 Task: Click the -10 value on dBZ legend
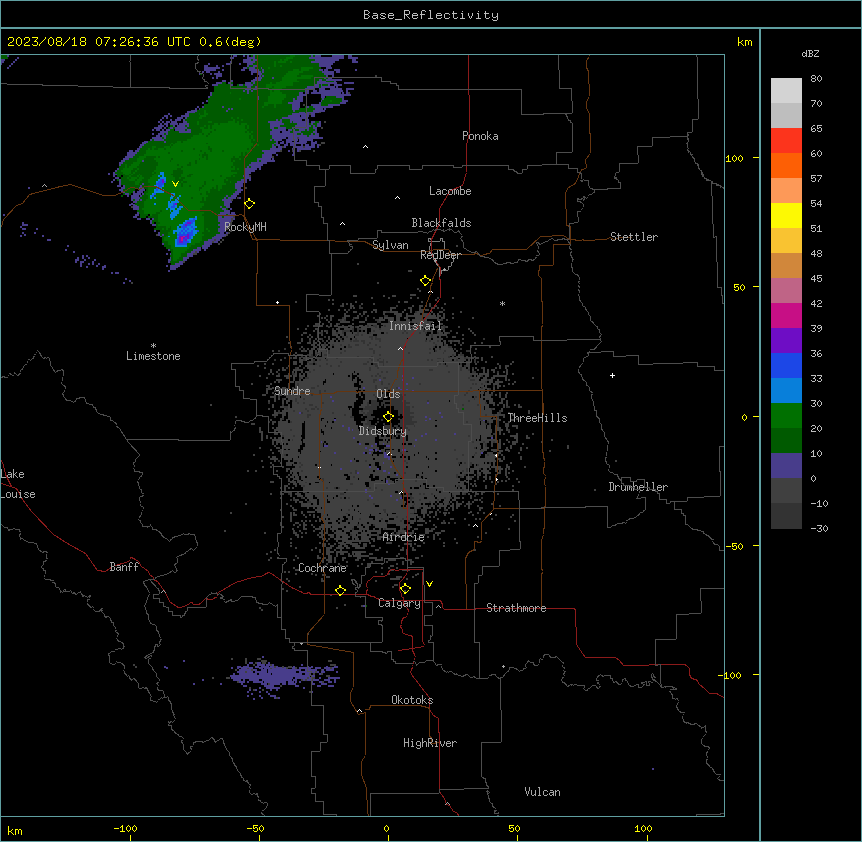point(819,503)
